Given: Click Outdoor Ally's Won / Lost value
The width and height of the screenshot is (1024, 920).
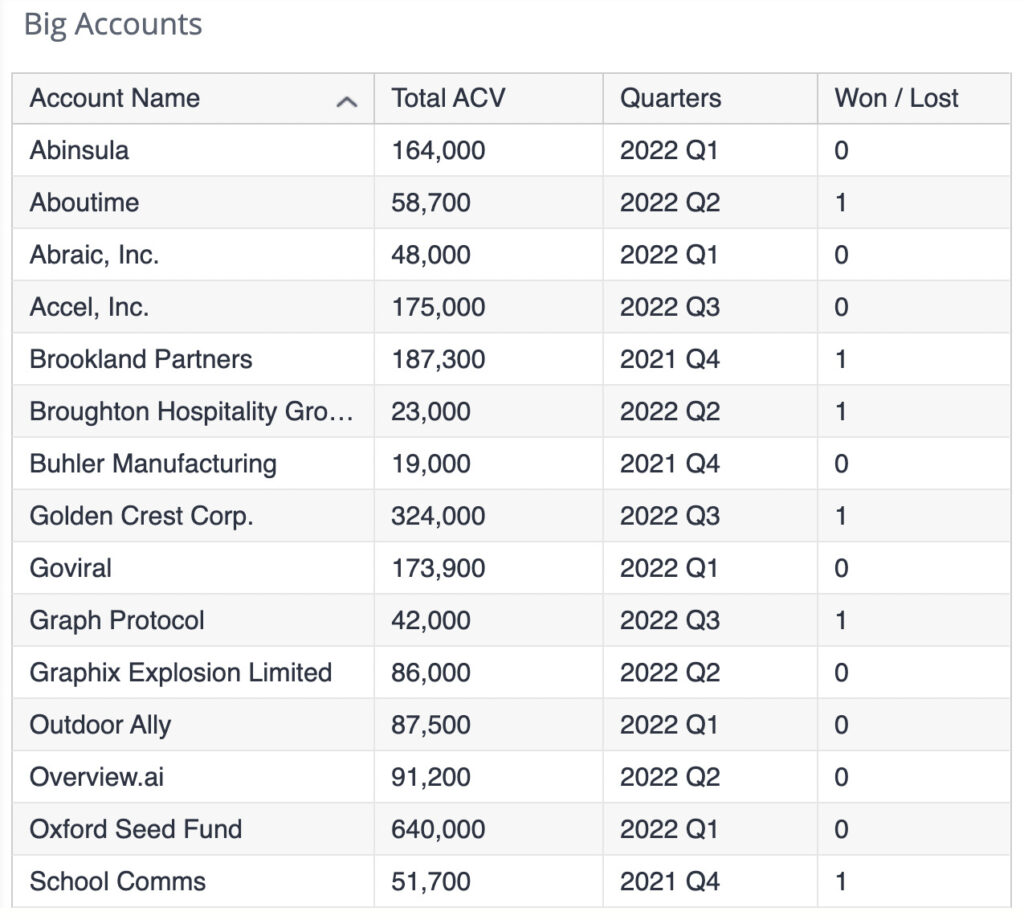Looking at the screenshot, I should click(x=841, y=725).
